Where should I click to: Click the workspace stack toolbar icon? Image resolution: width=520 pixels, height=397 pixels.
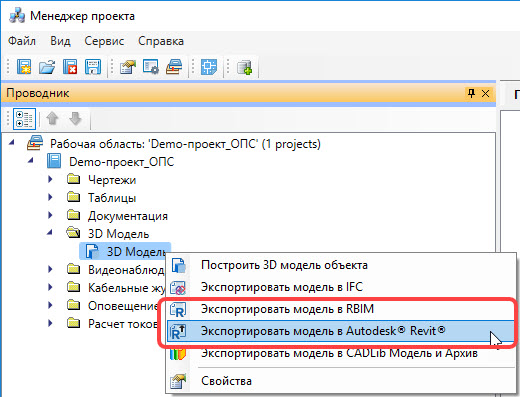(174, 67)
